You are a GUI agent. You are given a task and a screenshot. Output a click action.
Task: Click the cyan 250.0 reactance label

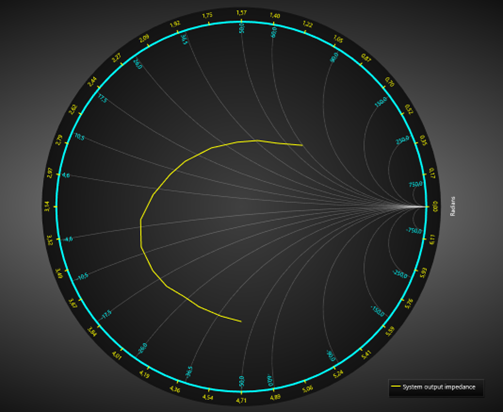click(402, 140)
